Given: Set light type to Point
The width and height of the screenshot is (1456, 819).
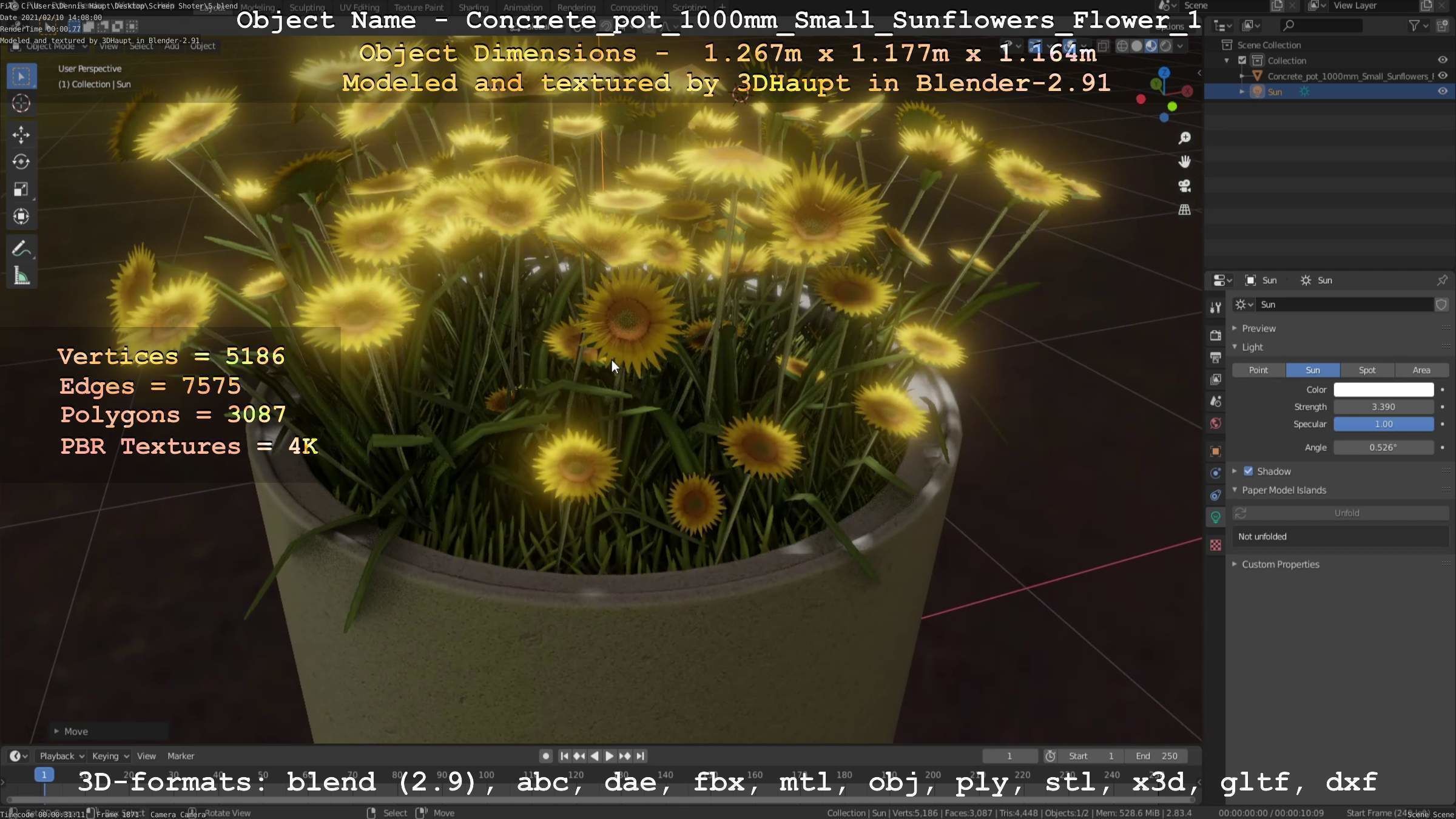Looking at the screenshot, I should tap(1258, 370).
